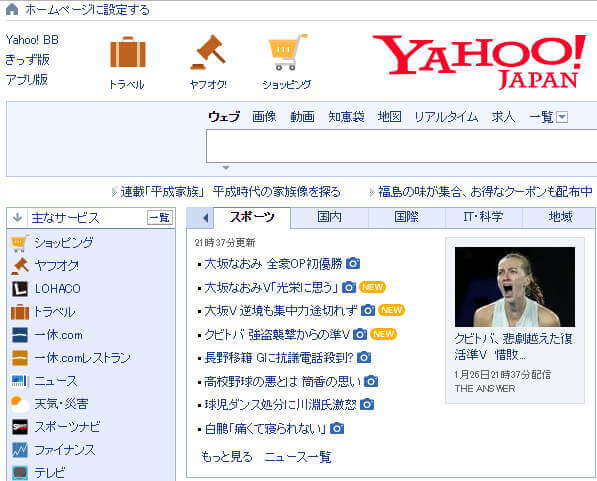Select the 求人 search tab

point(503,117)
